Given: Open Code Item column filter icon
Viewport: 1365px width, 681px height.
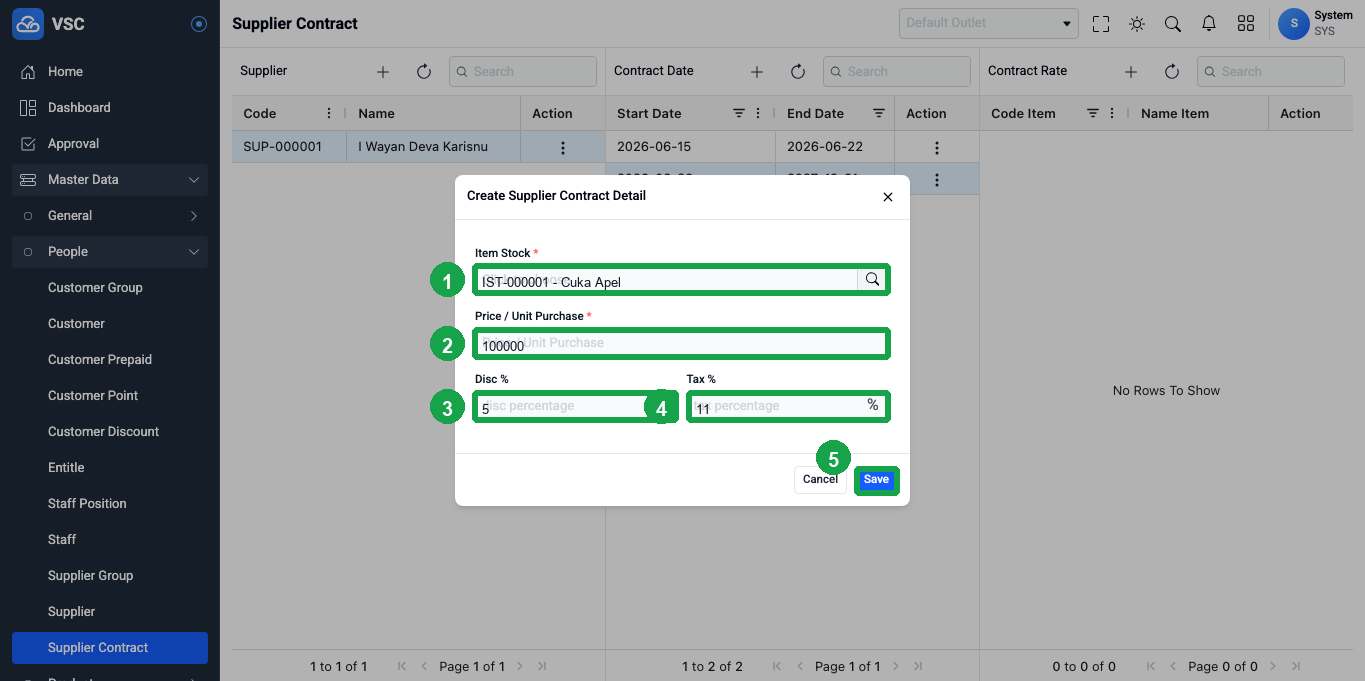Looking at the screenshot, I should (x=1093, y=113).
